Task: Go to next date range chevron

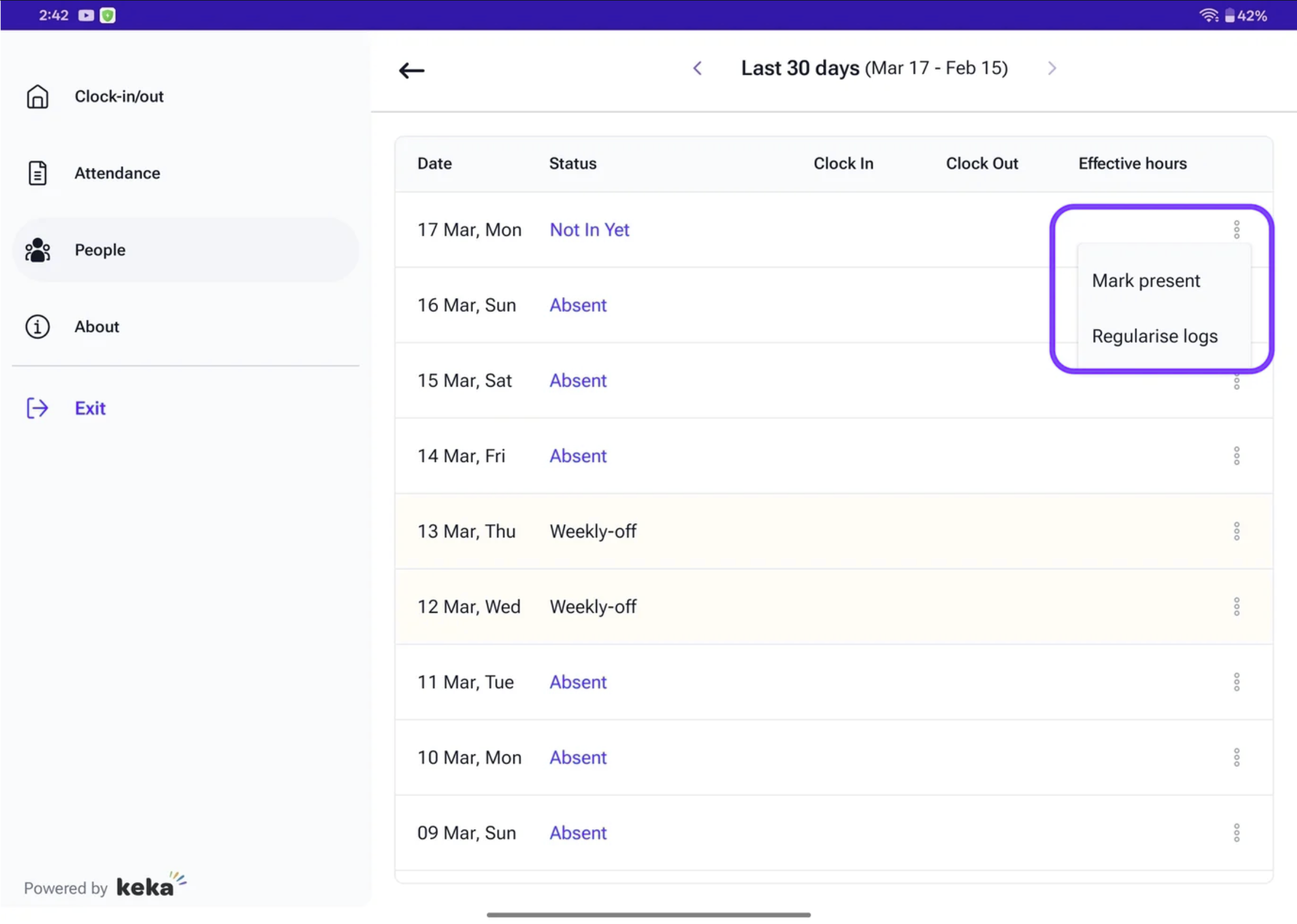Action: coord(1051,69)
